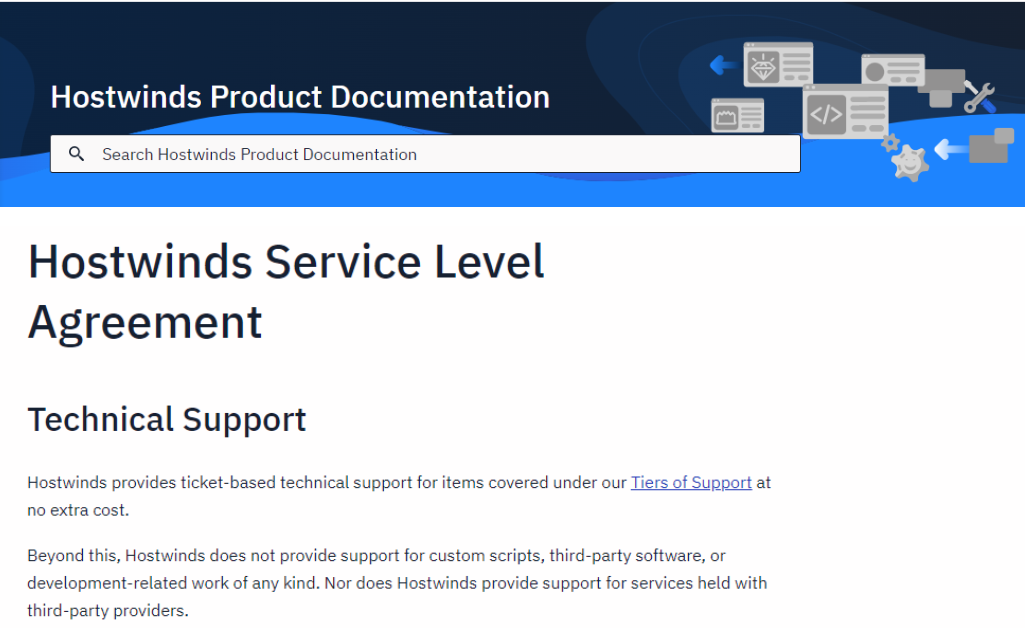The width and height of the screenshot is (1025, 628).
Task: Focus the Search Hostwinds Product Documentation field
Action: (x=425, y=154)
